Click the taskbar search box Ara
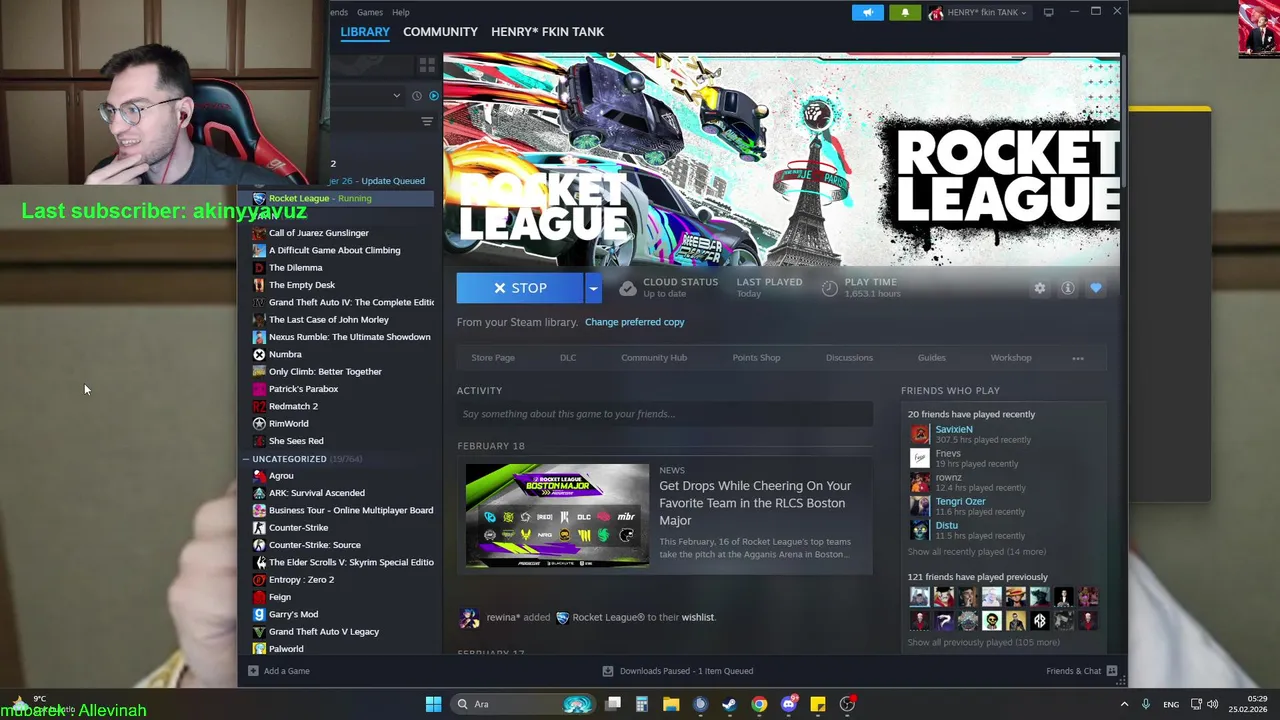The width and height of the screenshot is (1280, 720). (x=524, y=704)
